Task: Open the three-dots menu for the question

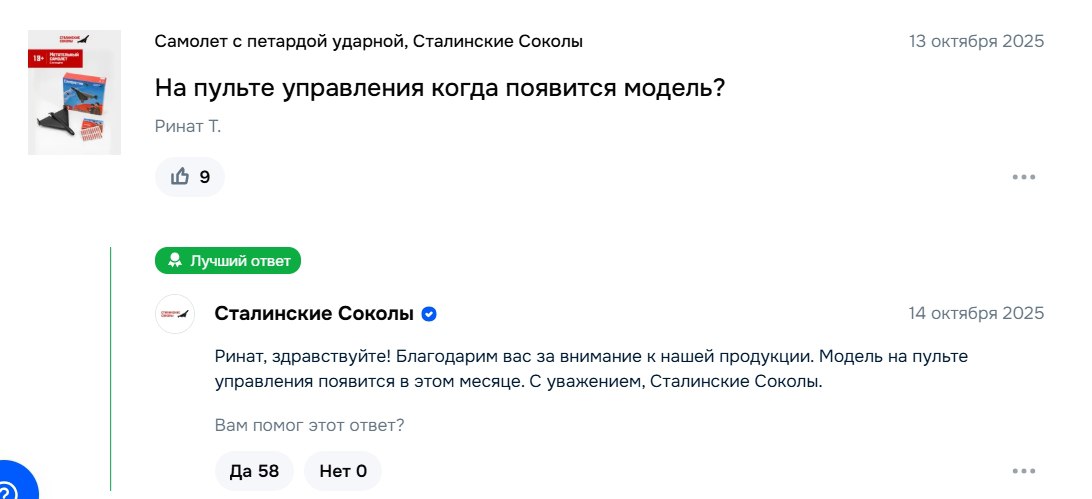Action: (1023, 177)
